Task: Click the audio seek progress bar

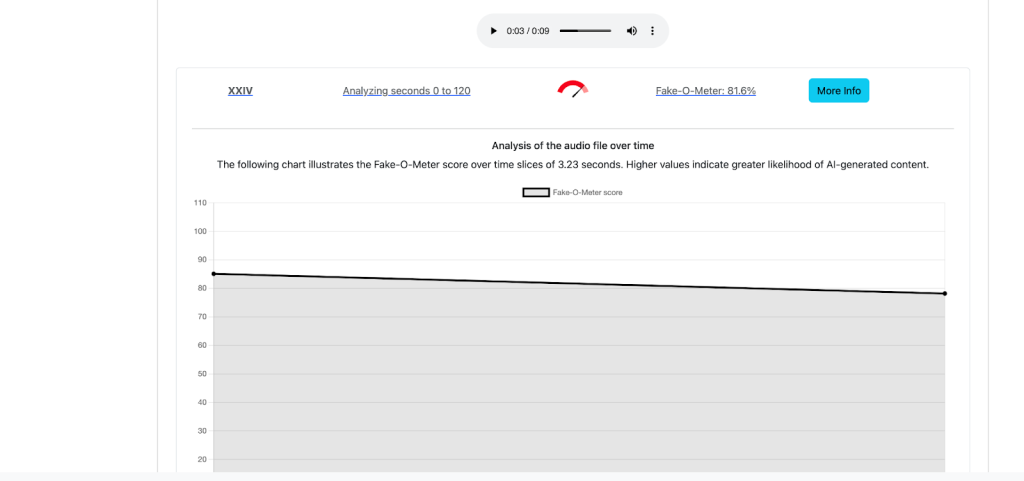Action: point(585,31)
